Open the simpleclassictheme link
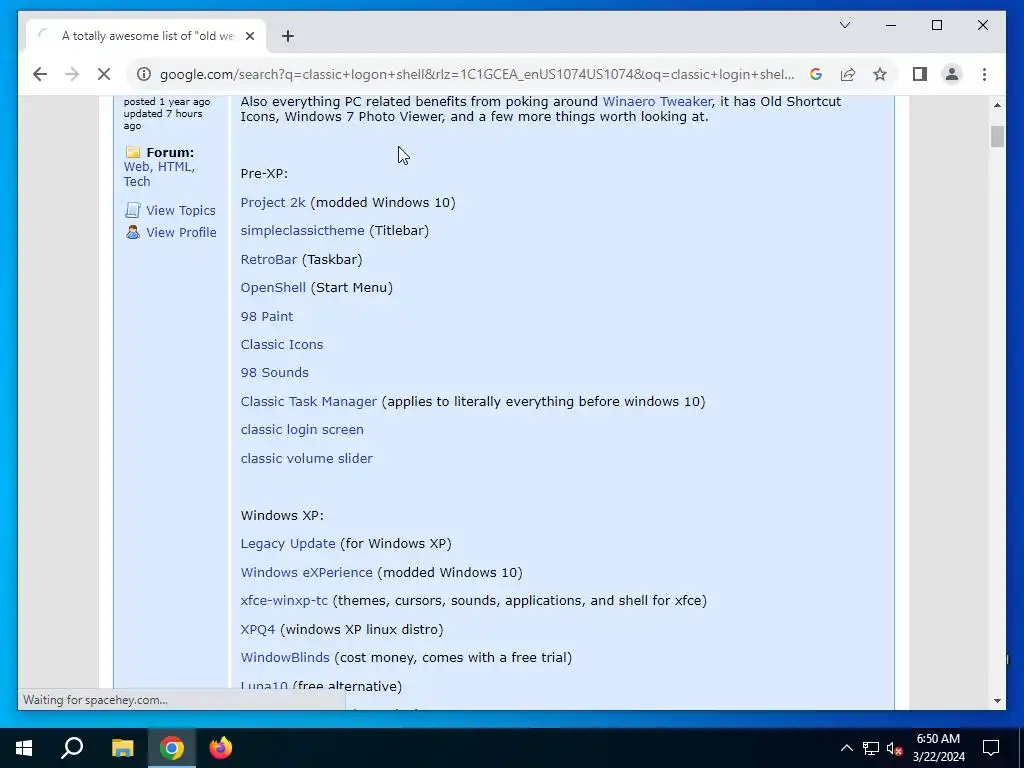The image size is (1024, 768). [302, 231]
